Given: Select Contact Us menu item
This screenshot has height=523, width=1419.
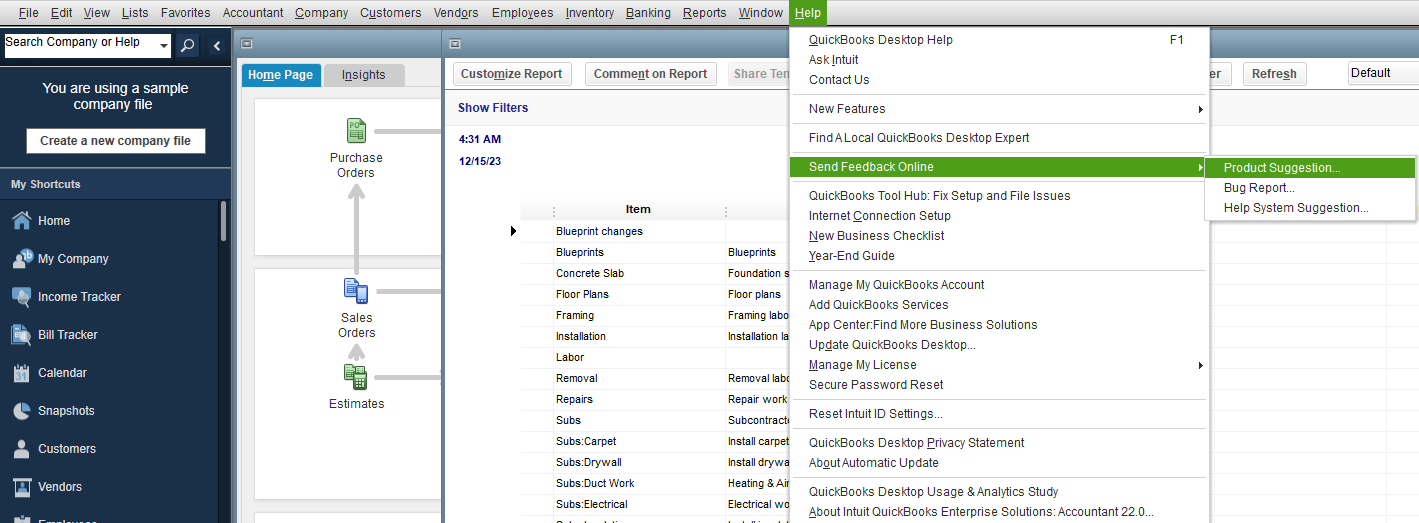Looking at the screenshot, I should pyautogui.click(x=999, y=80).
